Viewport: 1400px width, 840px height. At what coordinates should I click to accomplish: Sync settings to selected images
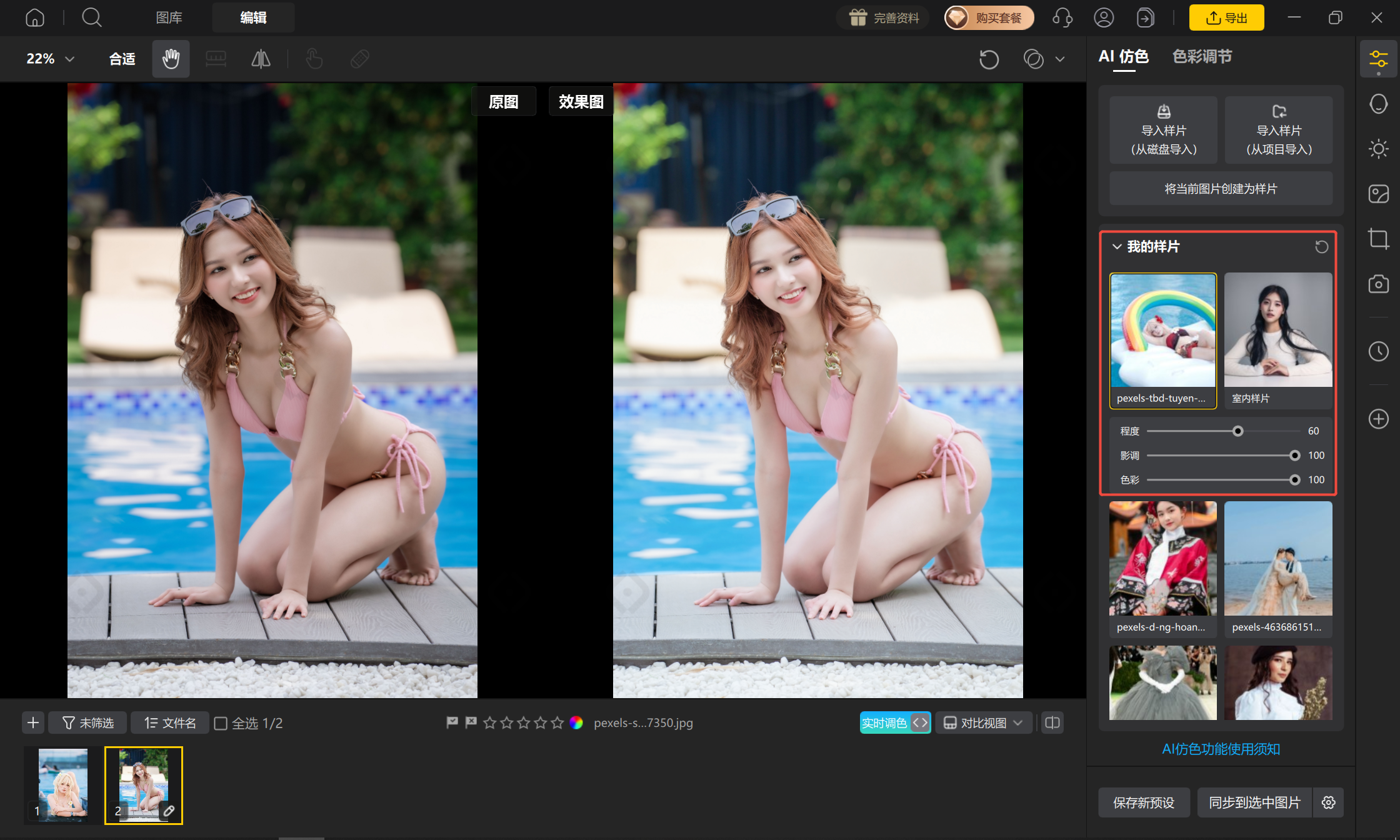1255,802
